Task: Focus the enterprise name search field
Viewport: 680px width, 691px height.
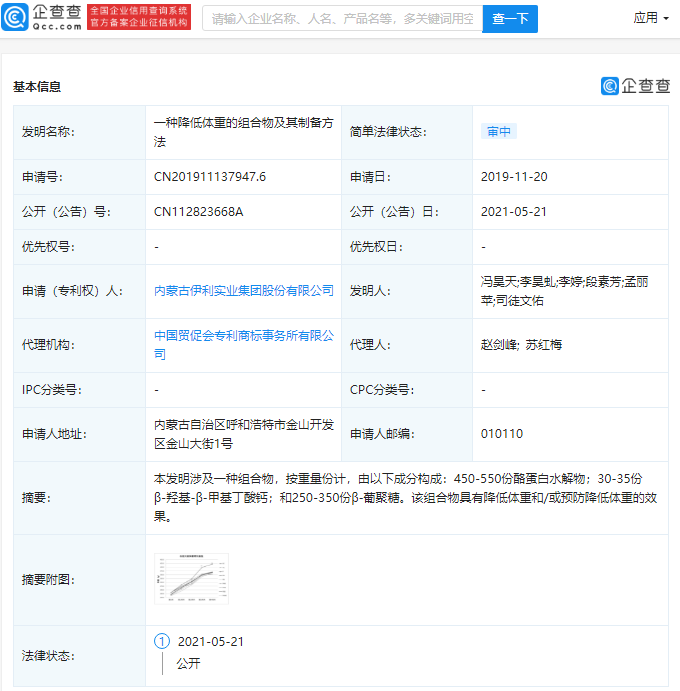Action: pos(342,19)
